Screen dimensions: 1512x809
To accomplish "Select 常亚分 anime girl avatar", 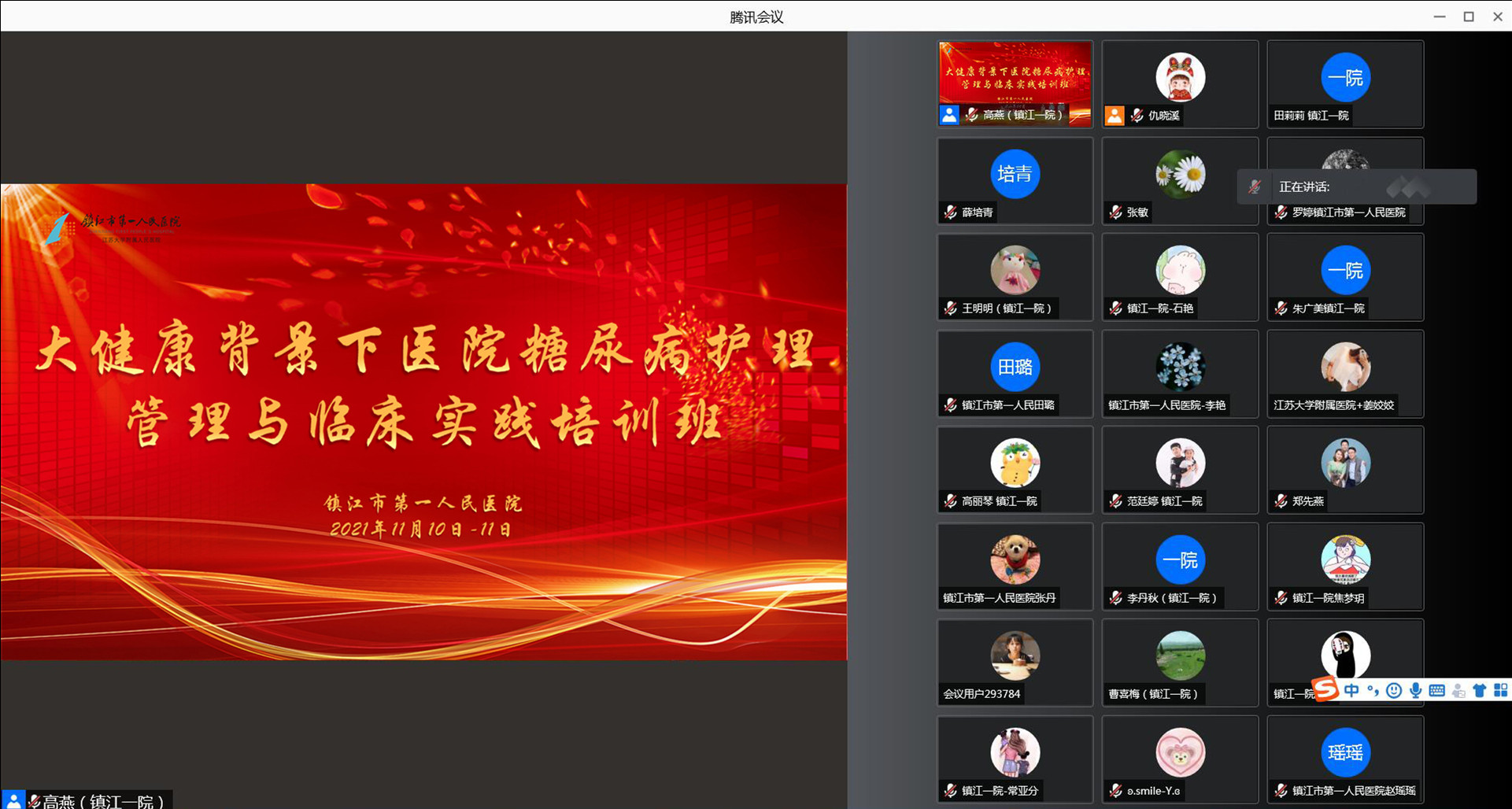I will (1015, 752).
